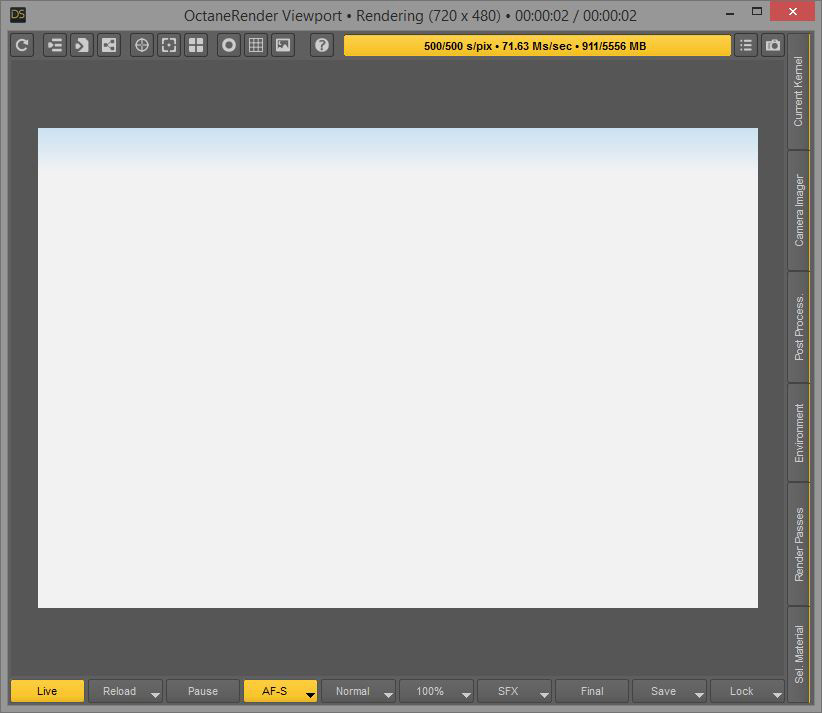The image size is (822, 713).
Task: Click the crosshair focus picker icon
Action: [x=142, y=45]
